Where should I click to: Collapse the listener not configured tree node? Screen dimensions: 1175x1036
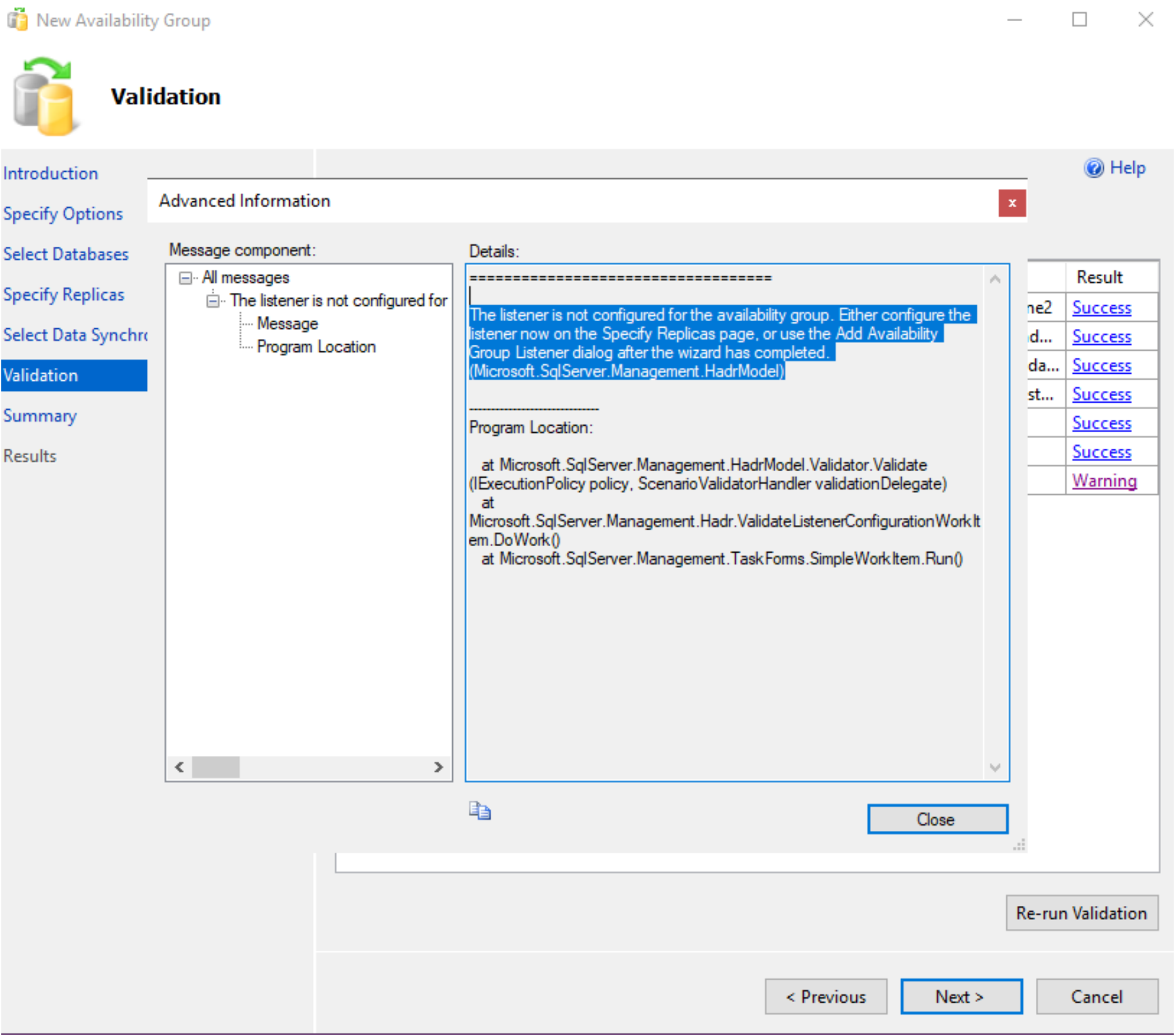(213, 301)
